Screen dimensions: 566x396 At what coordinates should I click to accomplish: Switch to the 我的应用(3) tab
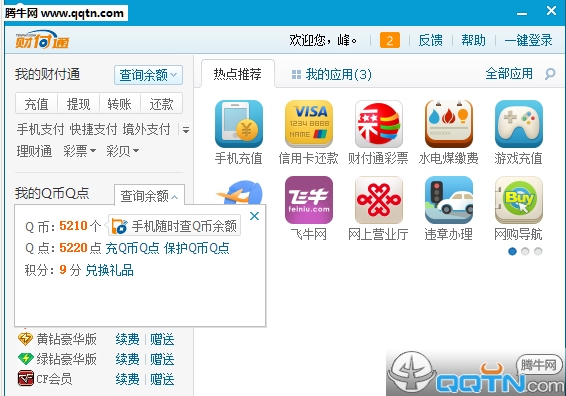point(332,74)
